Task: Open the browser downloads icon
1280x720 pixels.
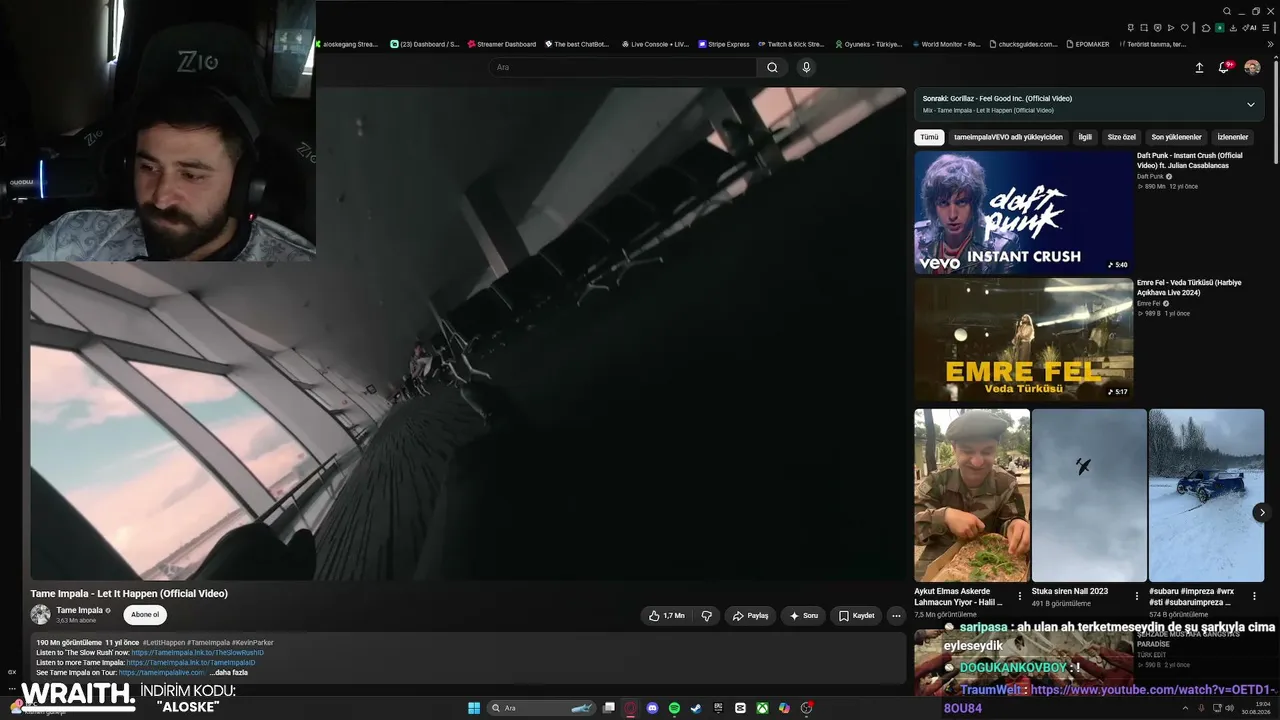Action: pyautogui.click(x=1233, y=28)
